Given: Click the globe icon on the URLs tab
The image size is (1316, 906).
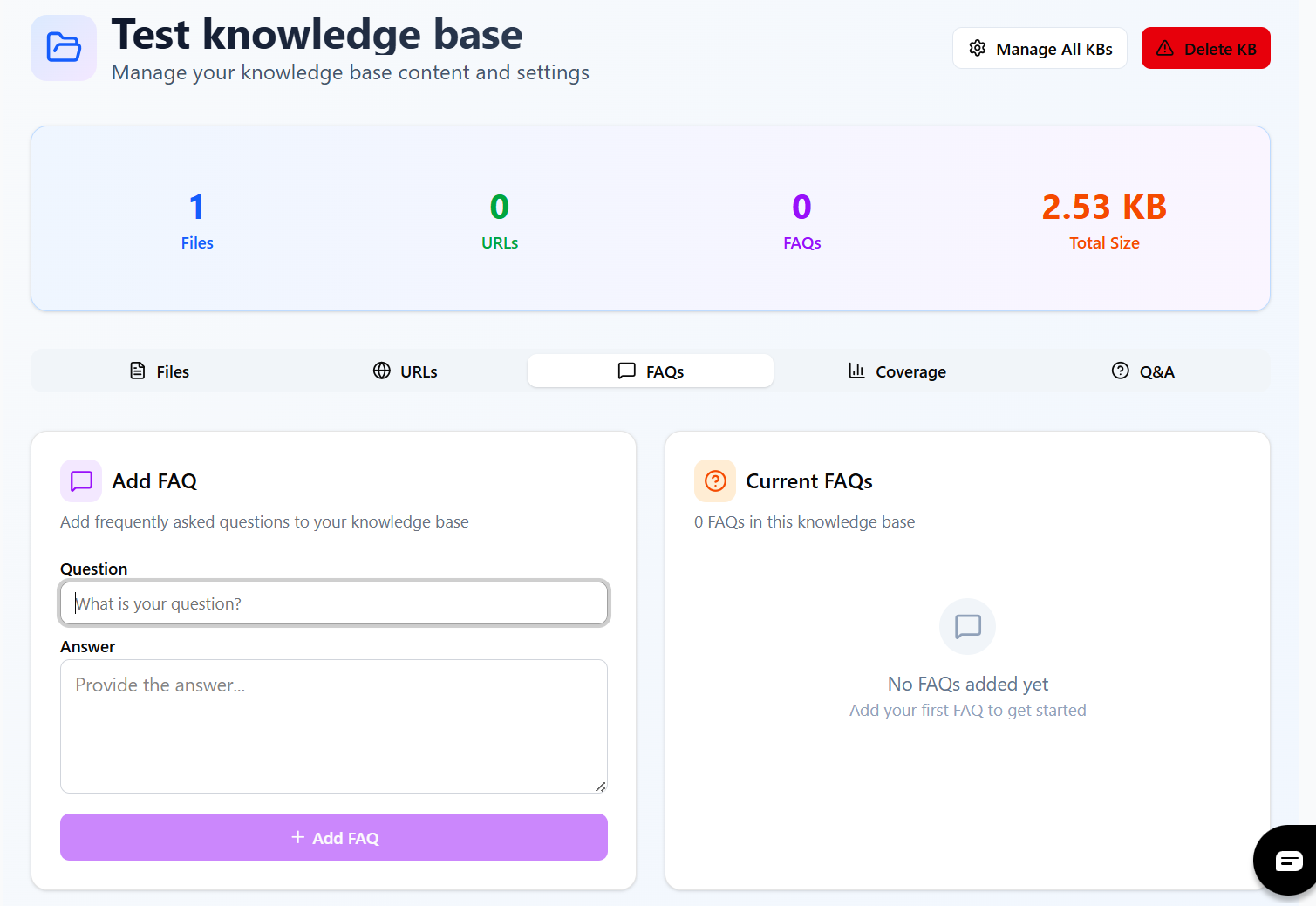Looking at the screenshot, I should tap(381, 371).
